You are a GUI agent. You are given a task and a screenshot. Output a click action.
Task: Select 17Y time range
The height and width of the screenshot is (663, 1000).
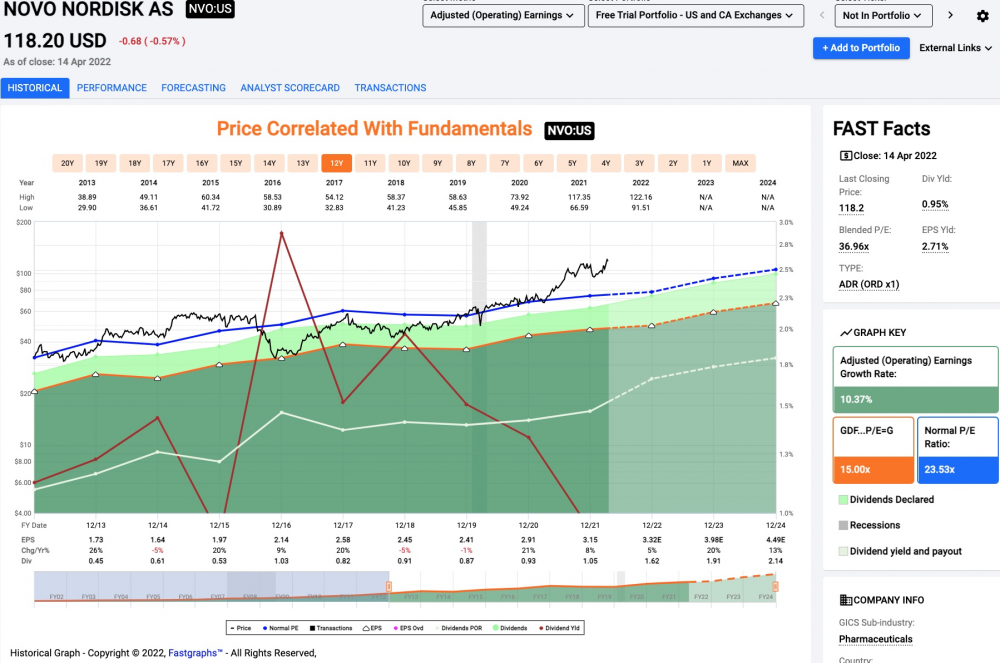click(x=168, y=163)
